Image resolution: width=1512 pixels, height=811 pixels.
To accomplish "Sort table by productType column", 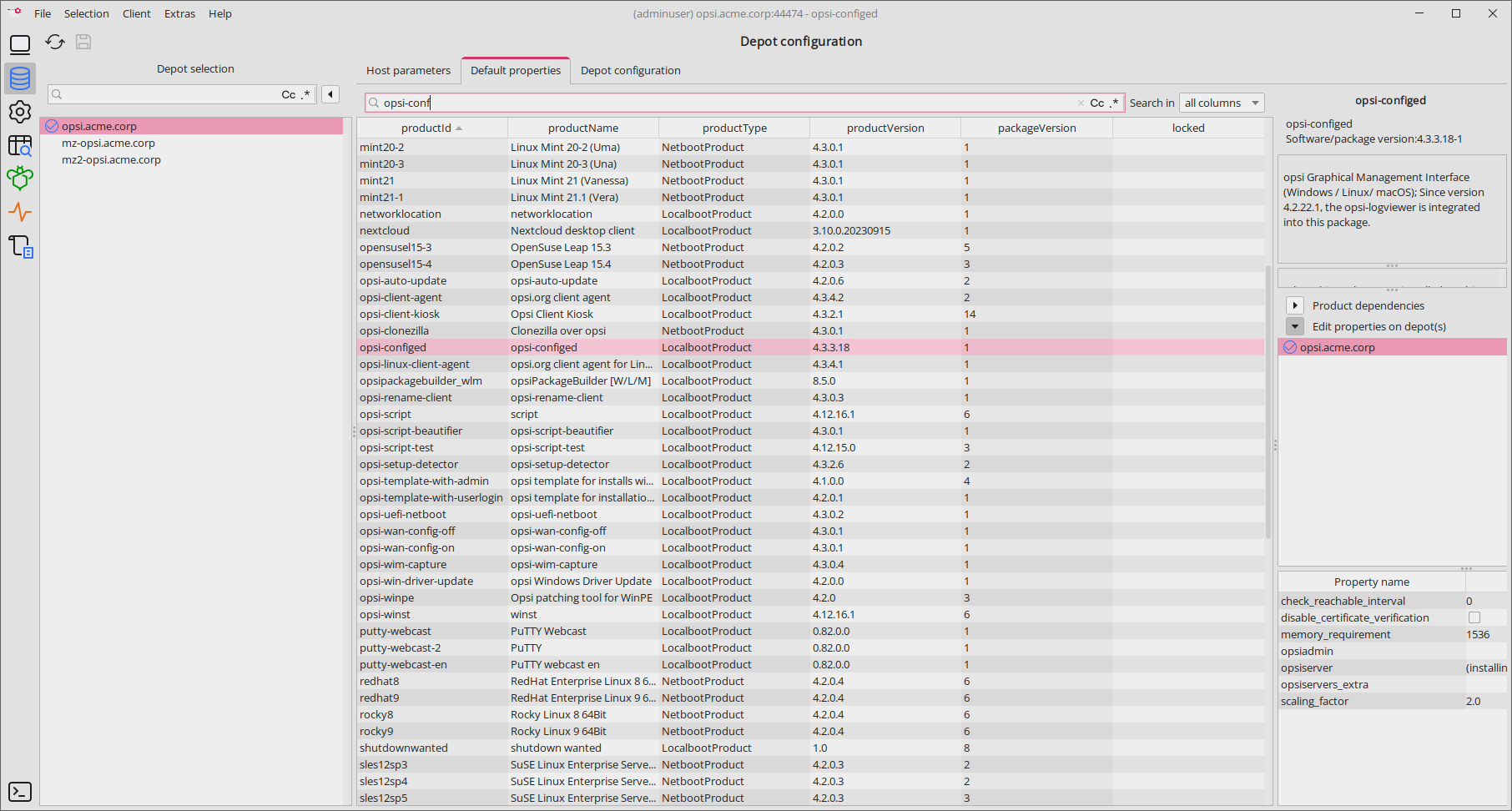I will (x=734, y=128).
